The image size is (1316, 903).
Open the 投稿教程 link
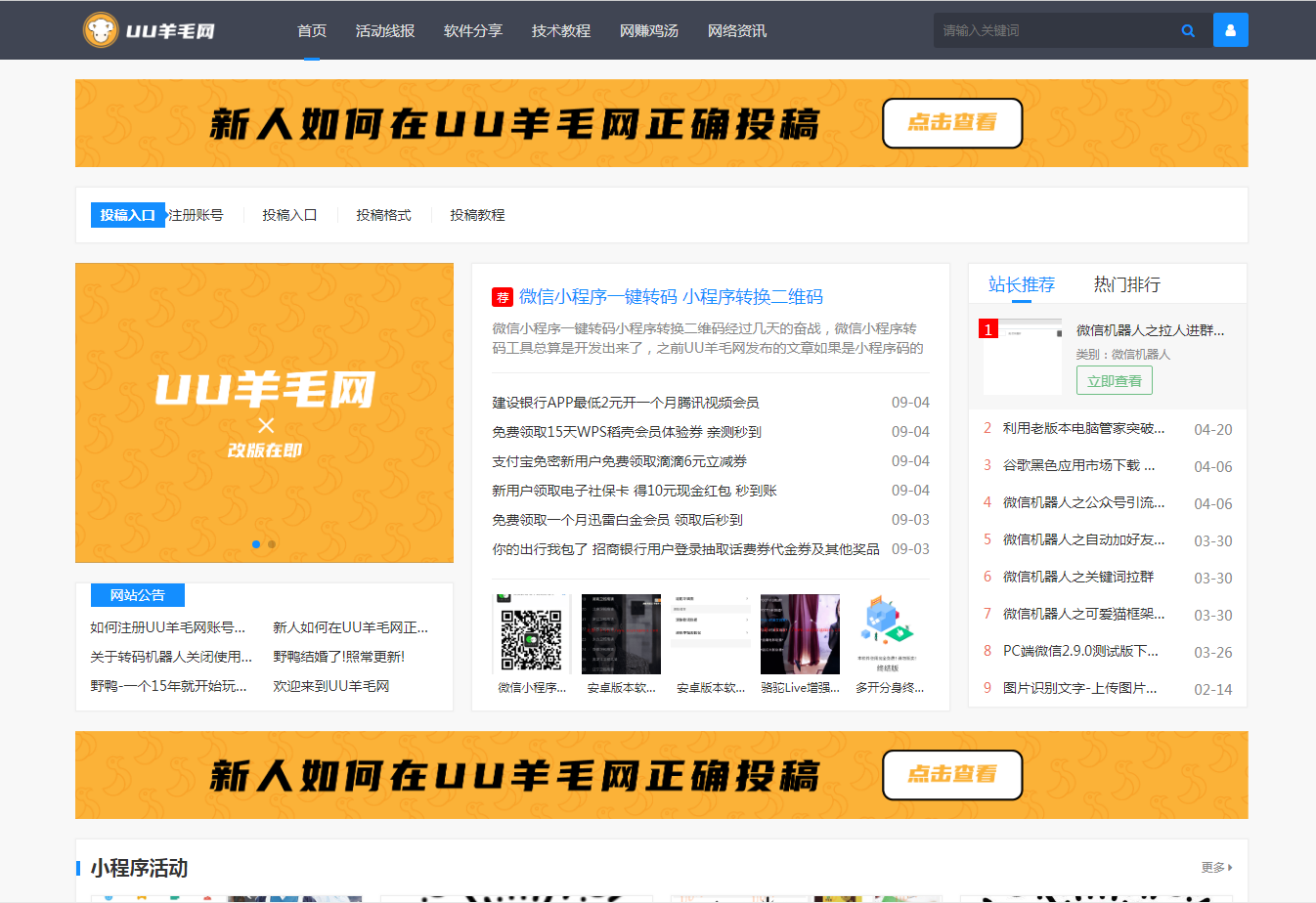click(477, 215)
